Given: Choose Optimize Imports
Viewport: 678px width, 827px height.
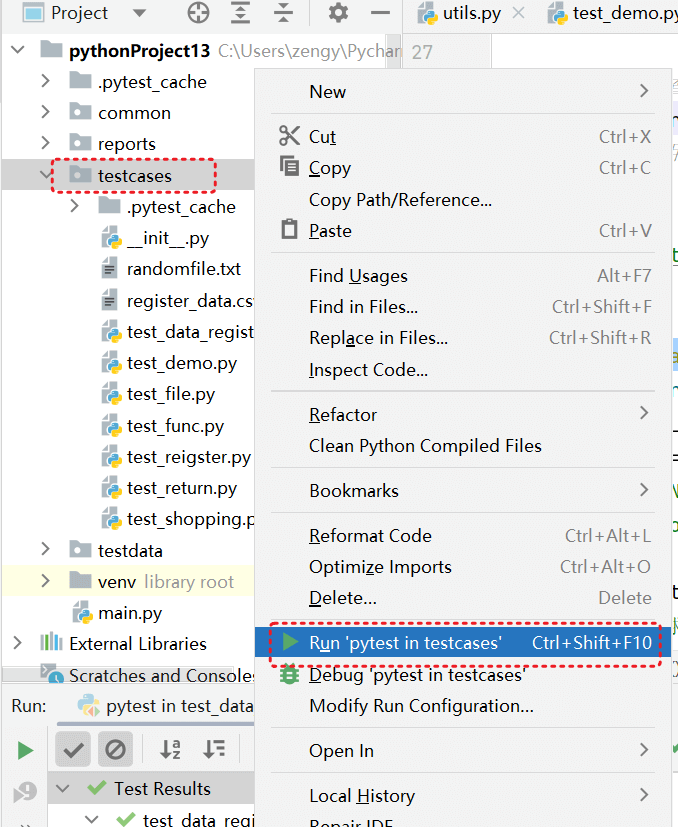Looking at the screenshot, I should tap(463, 566).
